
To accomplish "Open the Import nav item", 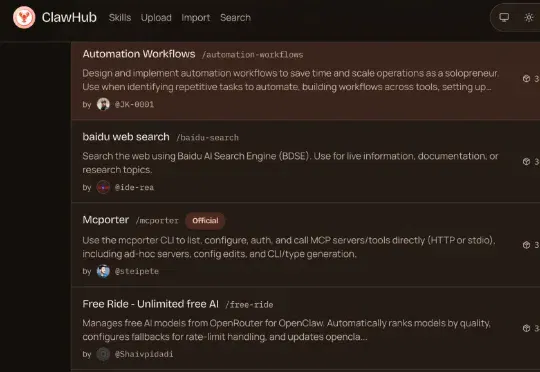I will (196, 18).
